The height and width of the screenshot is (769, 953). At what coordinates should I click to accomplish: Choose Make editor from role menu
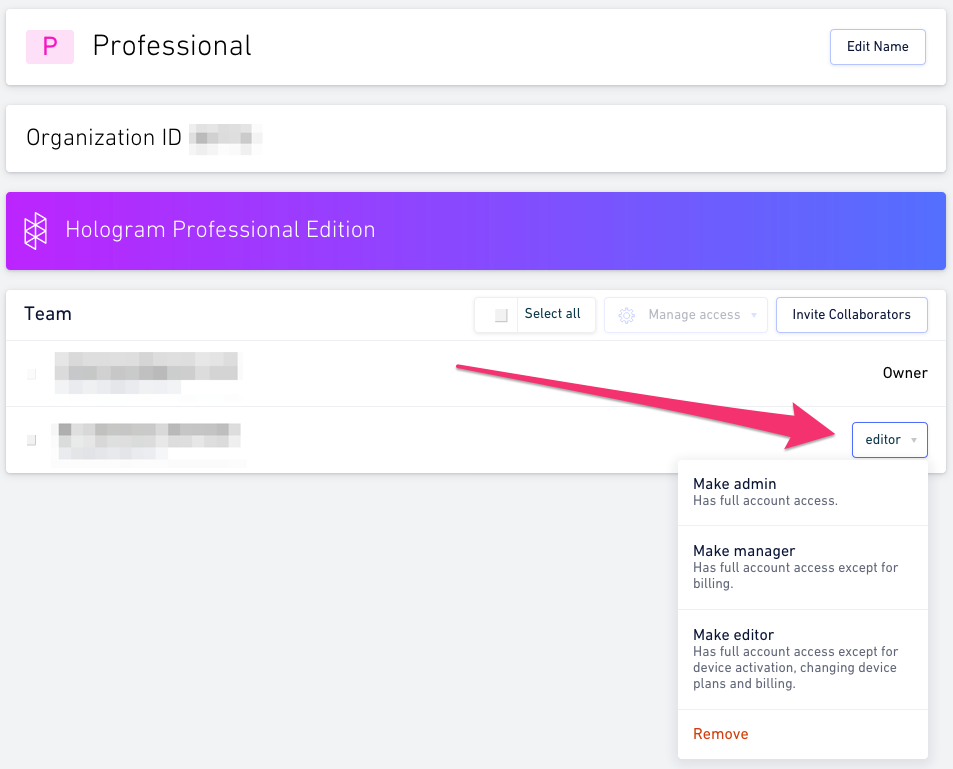[803, 660]
